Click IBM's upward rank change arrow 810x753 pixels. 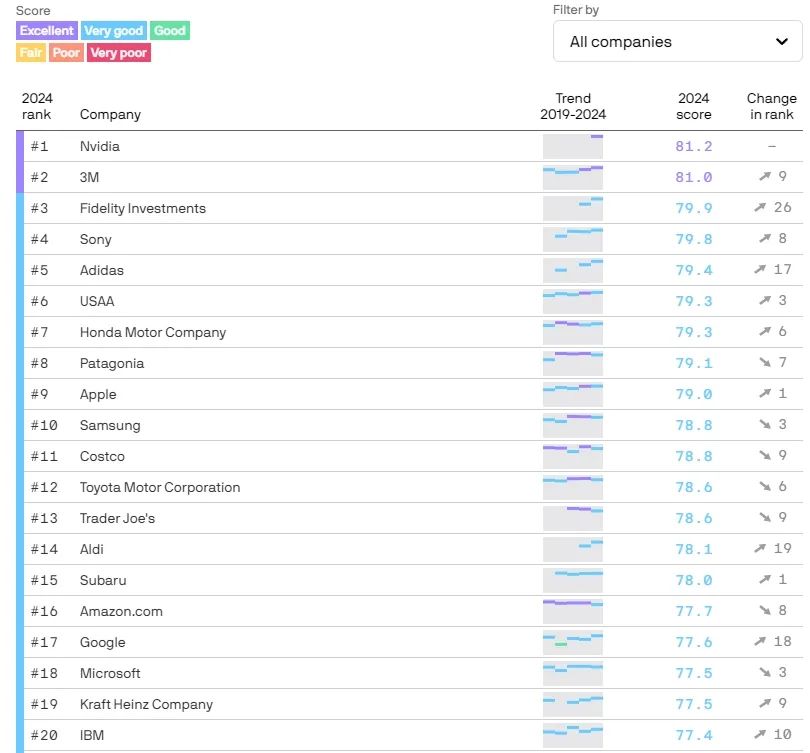759,734
